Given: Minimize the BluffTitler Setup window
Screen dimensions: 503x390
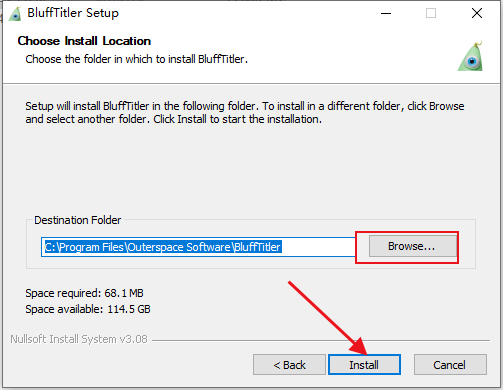Looking at the screenshot, I should [386, 13].
